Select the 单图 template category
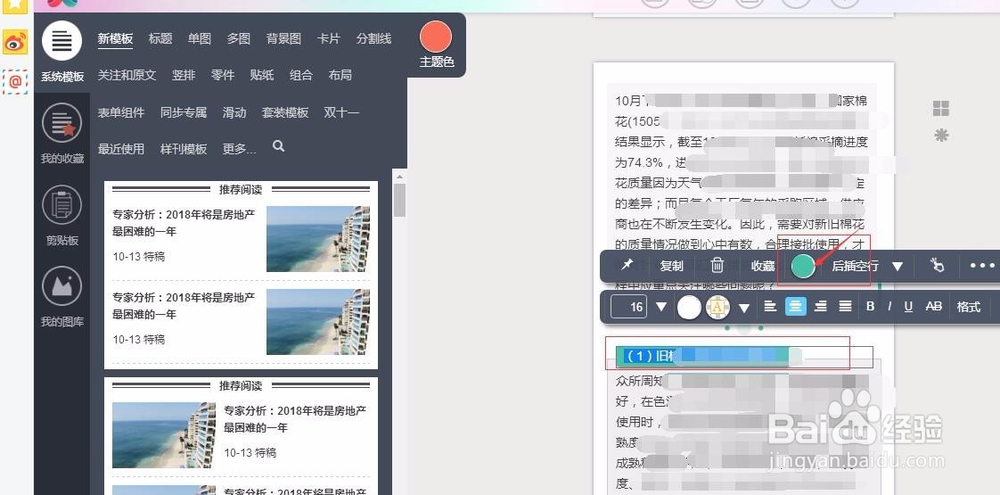 click(x=199, y=39)
